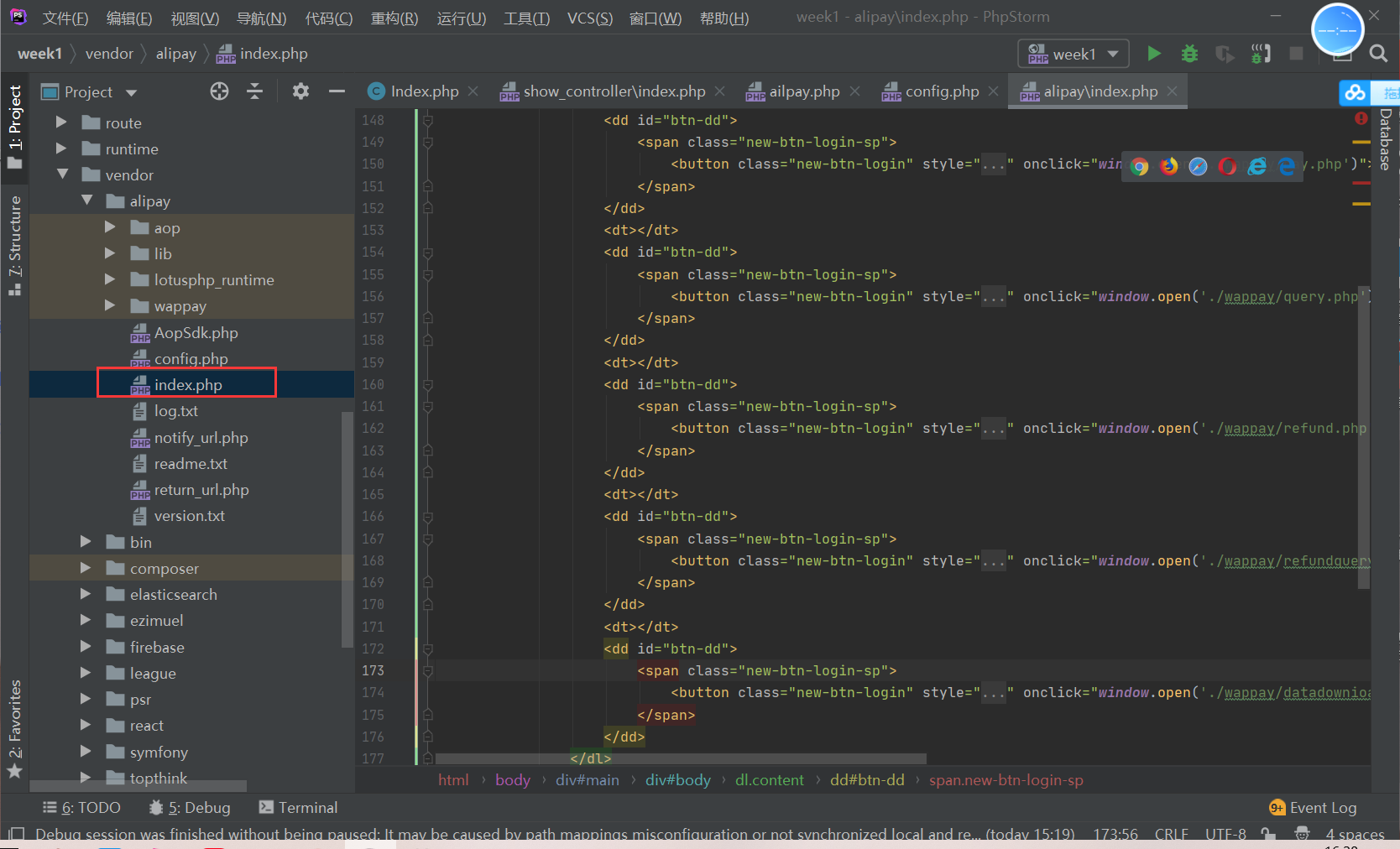Close the ailpay.php editor tab
The image size is (1400, 849).
[854, 91]
